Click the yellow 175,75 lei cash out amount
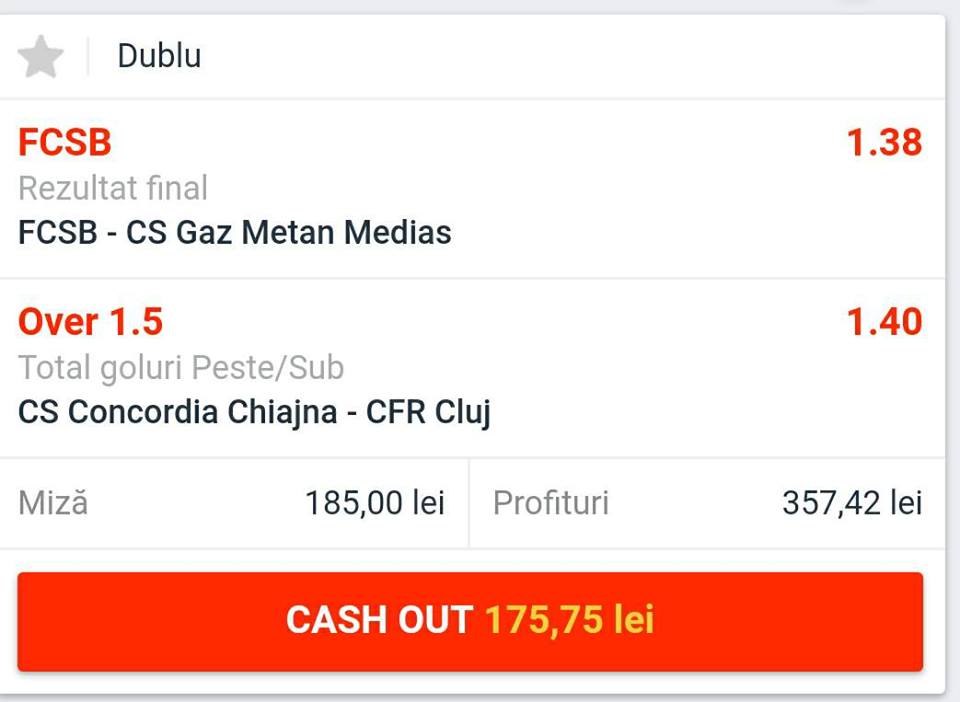This screenshot has height=702, width=960. [570, 619]
